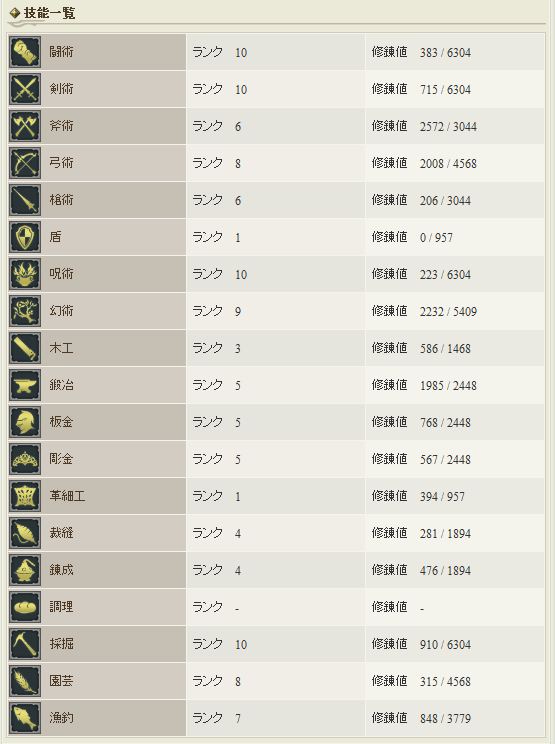Click the fish 漁釣 icon
The image size is (555, 744).
[x=25, y=718]
